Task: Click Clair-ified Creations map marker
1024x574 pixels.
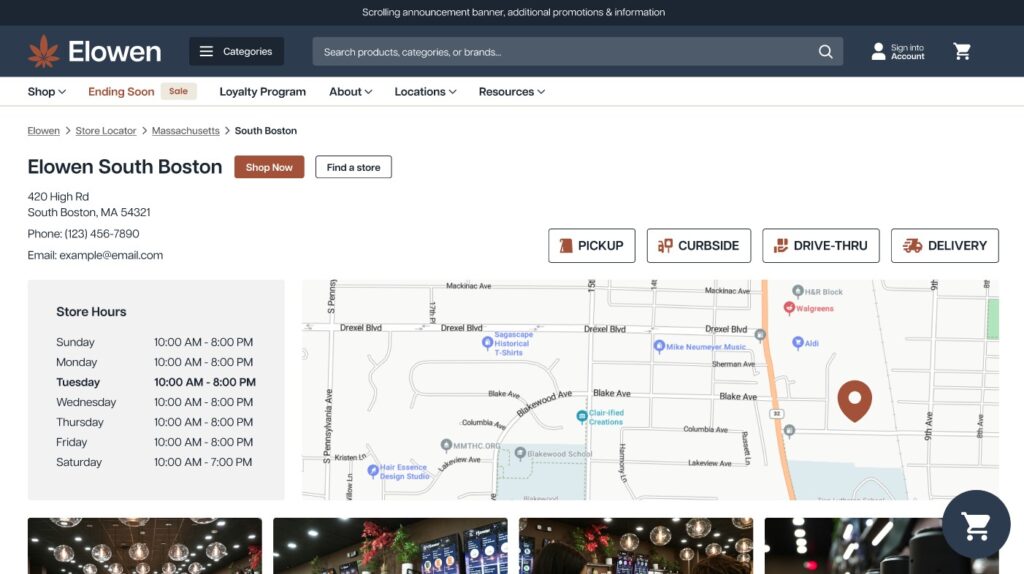Action: click(x=581, y=417)
